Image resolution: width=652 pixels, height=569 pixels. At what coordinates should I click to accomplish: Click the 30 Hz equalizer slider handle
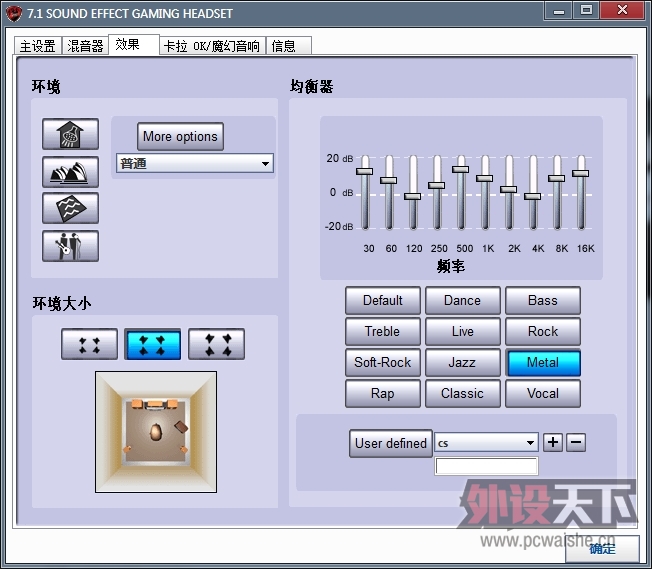[x=365, y=171]
